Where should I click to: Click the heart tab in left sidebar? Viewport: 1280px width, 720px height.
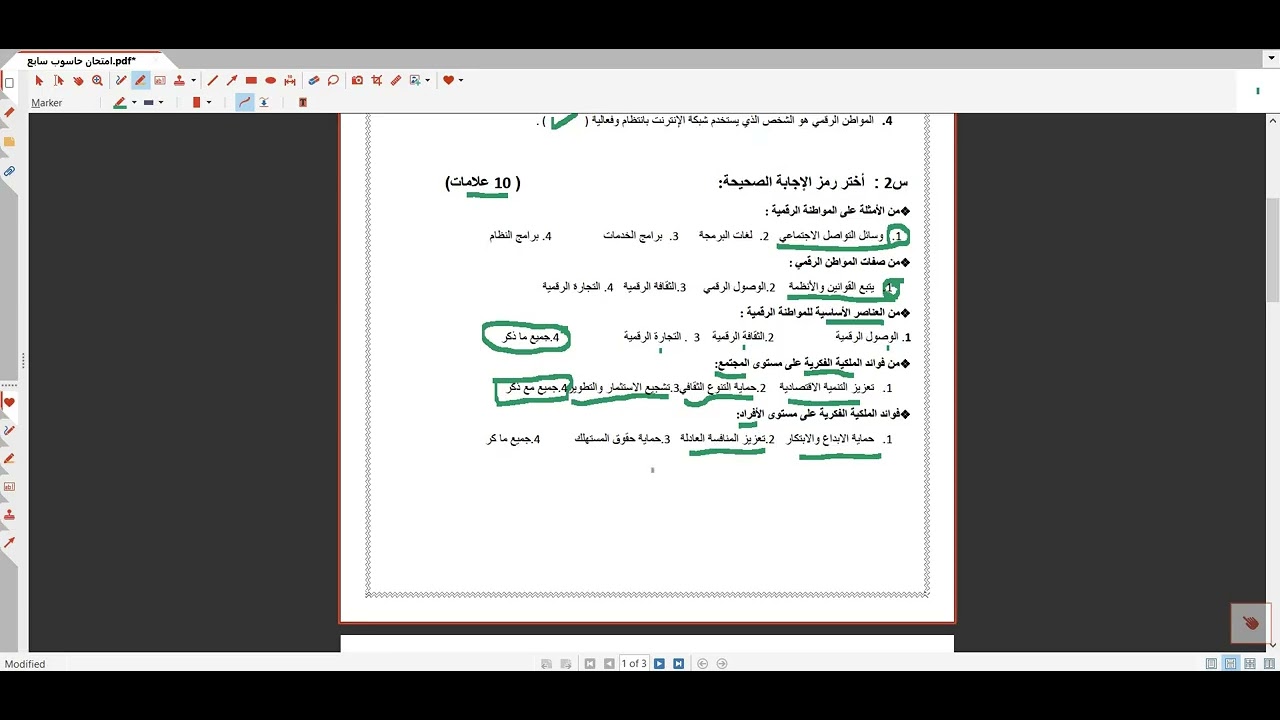point(9,403)
